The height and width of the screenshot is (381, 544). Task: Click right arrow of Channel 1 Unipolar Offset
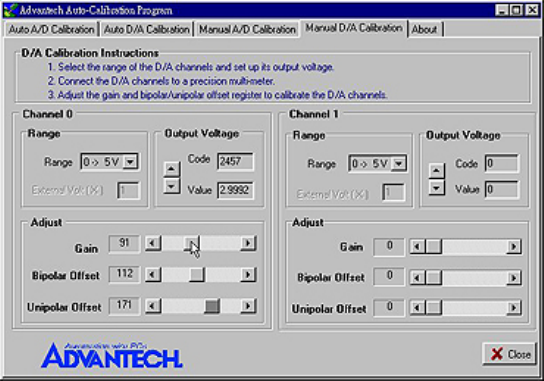click(x=513, y=307)
